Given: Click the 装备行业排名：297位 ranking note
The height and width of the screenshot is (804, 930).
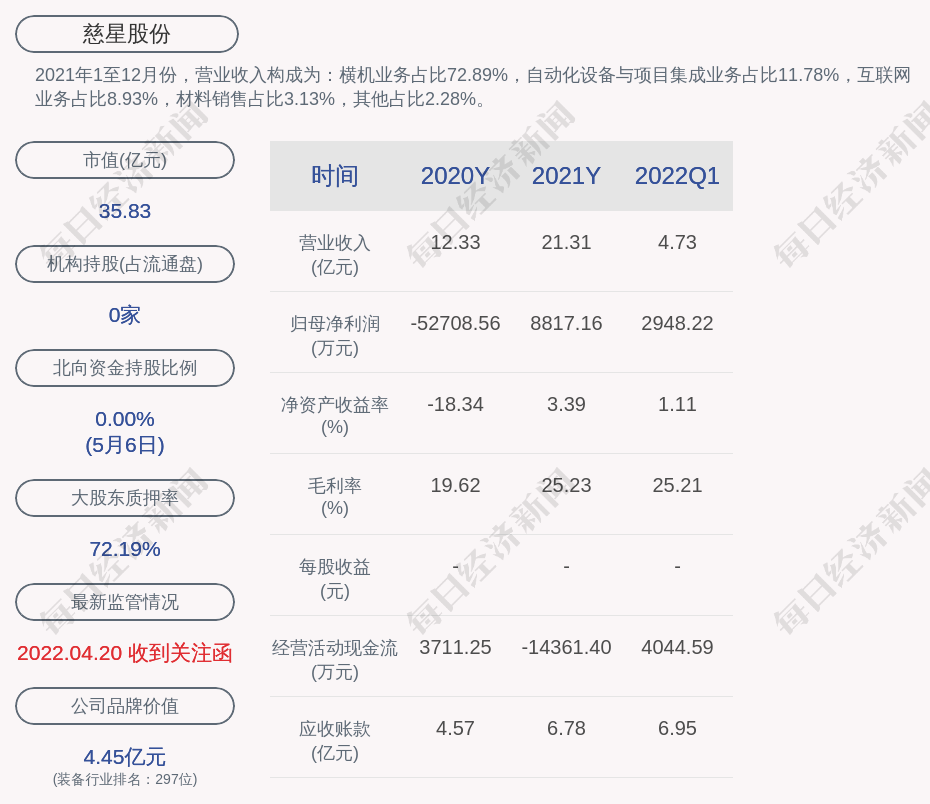Looking at the screenshot, I should [x=125, y=779].
